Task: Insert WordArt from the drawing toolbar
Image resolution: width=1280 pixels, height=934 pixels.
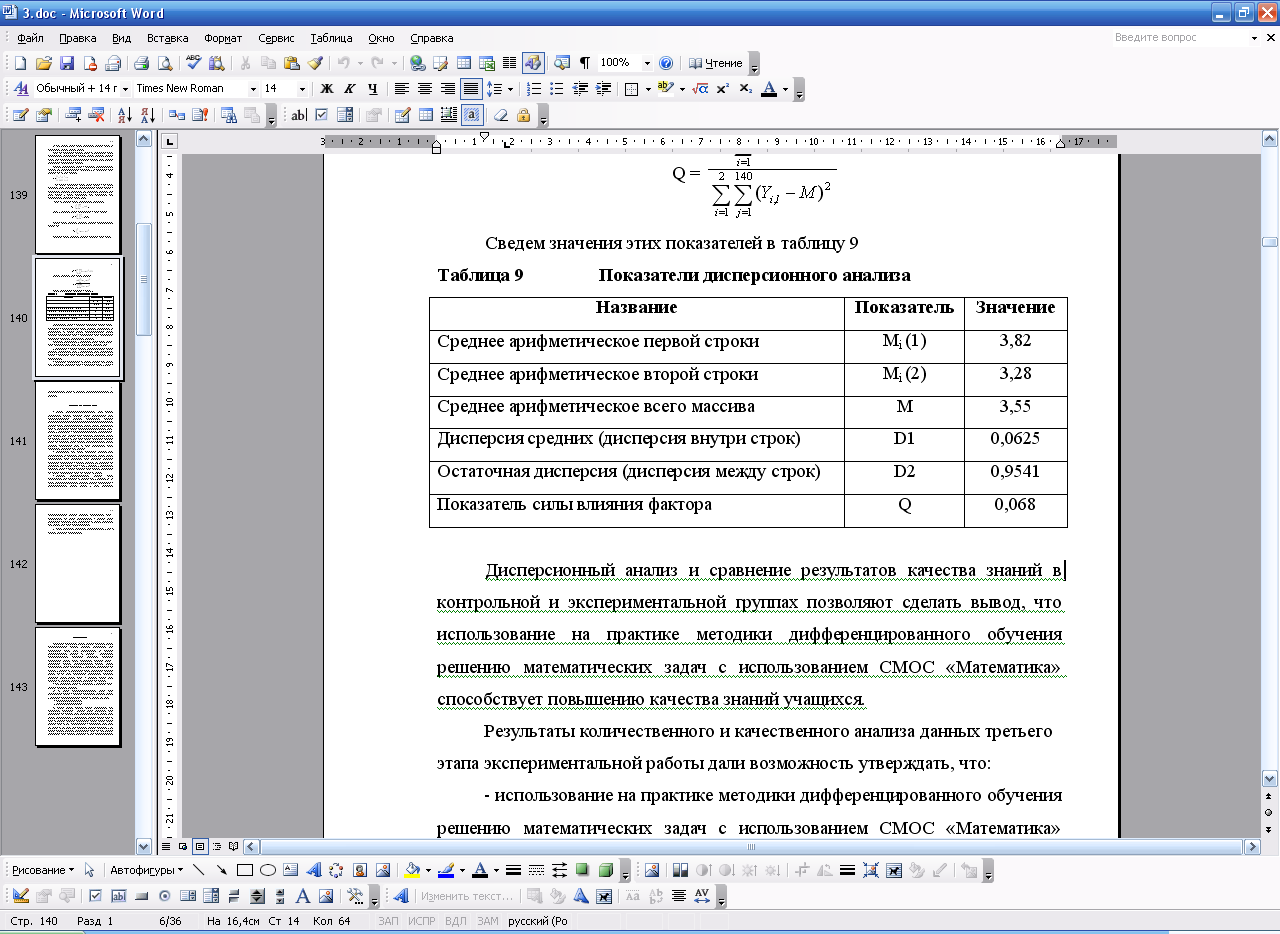Action: point(314,870)
